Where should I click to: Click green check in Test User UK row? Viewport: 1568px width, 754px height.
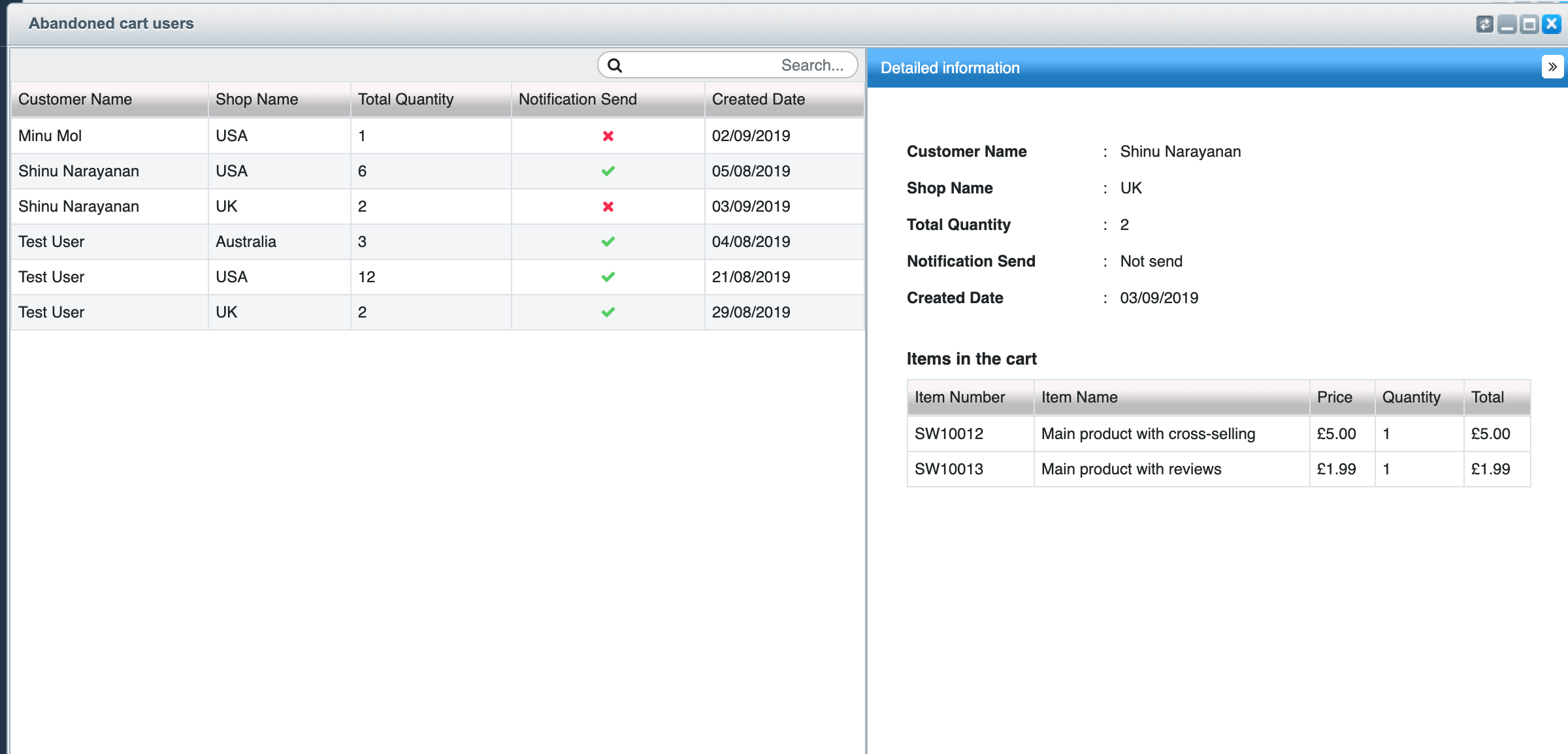tap(608, 312)
